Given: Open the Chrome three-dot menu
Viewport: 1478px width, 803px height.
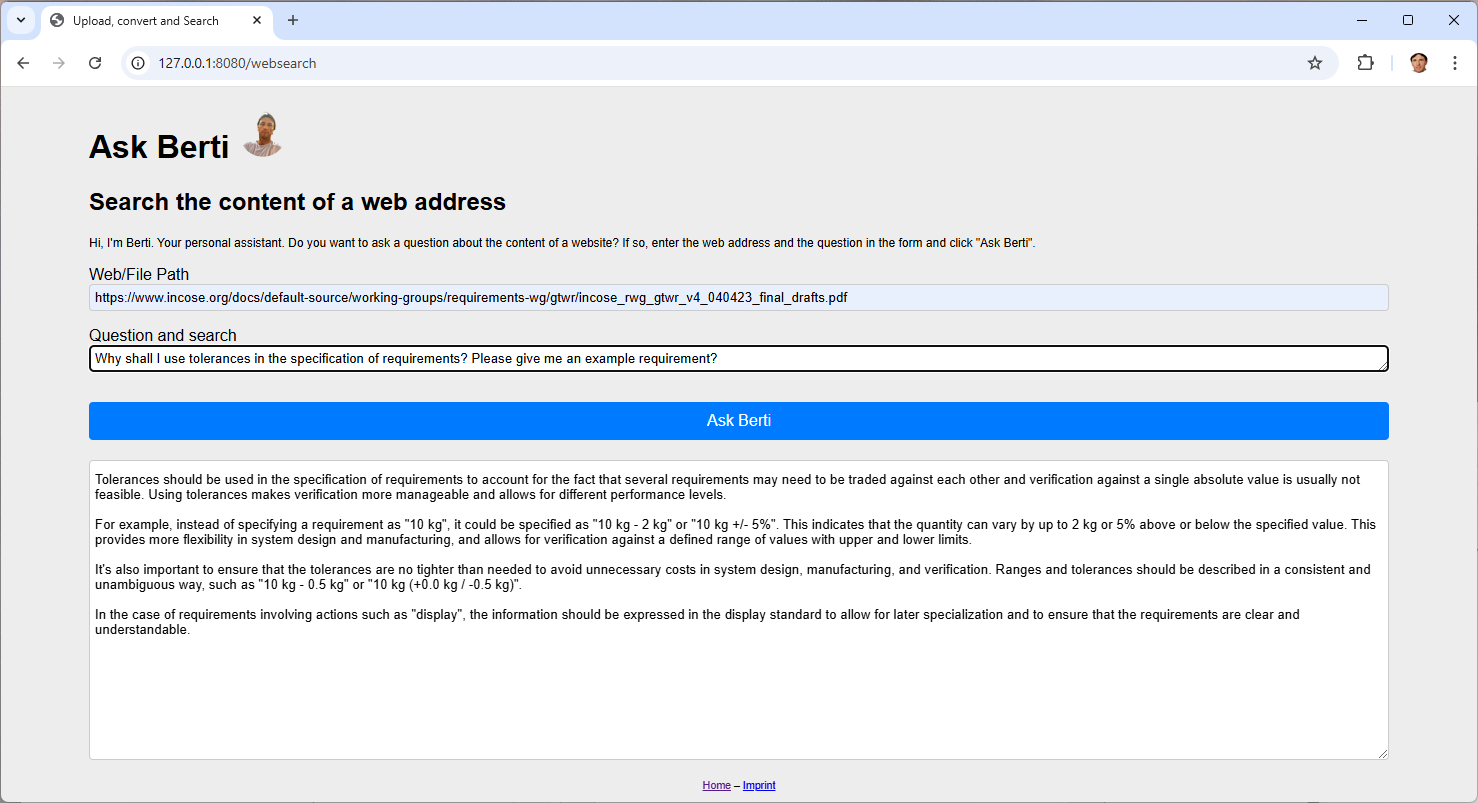Looking at the screenshot, I should pos(1455,62).
